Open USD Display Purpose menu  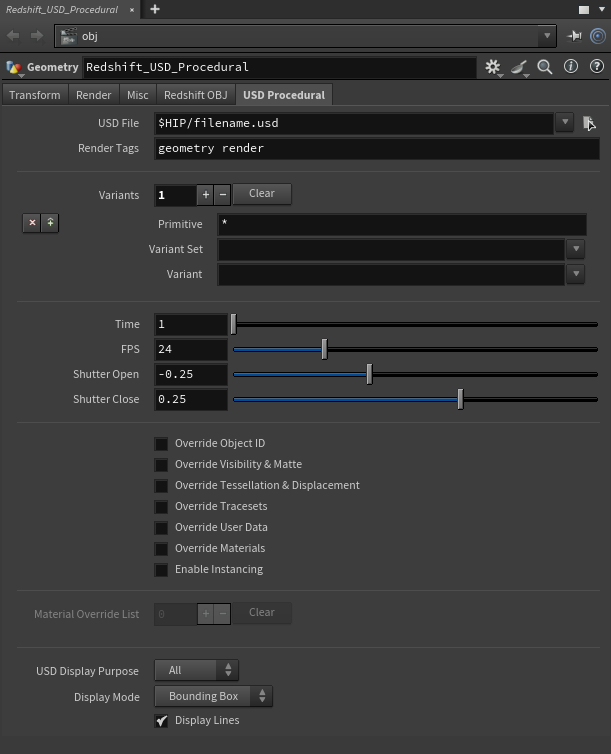(x=196, y=670)
